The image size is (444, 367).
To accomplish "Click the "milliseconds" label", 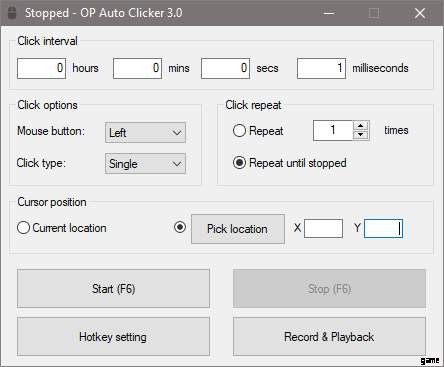I will click(380, 68).
